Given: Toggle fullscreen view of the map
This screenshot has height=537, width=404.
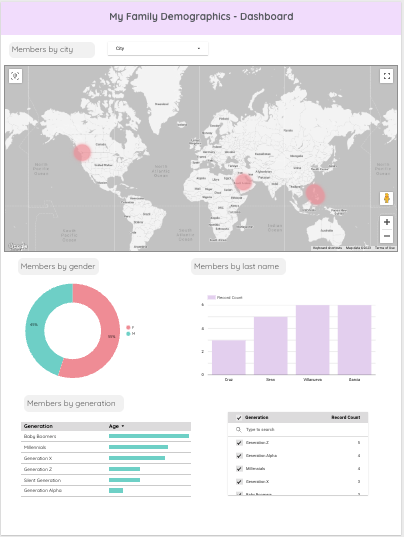Looking at the screenshot, I should coord(387,76).
